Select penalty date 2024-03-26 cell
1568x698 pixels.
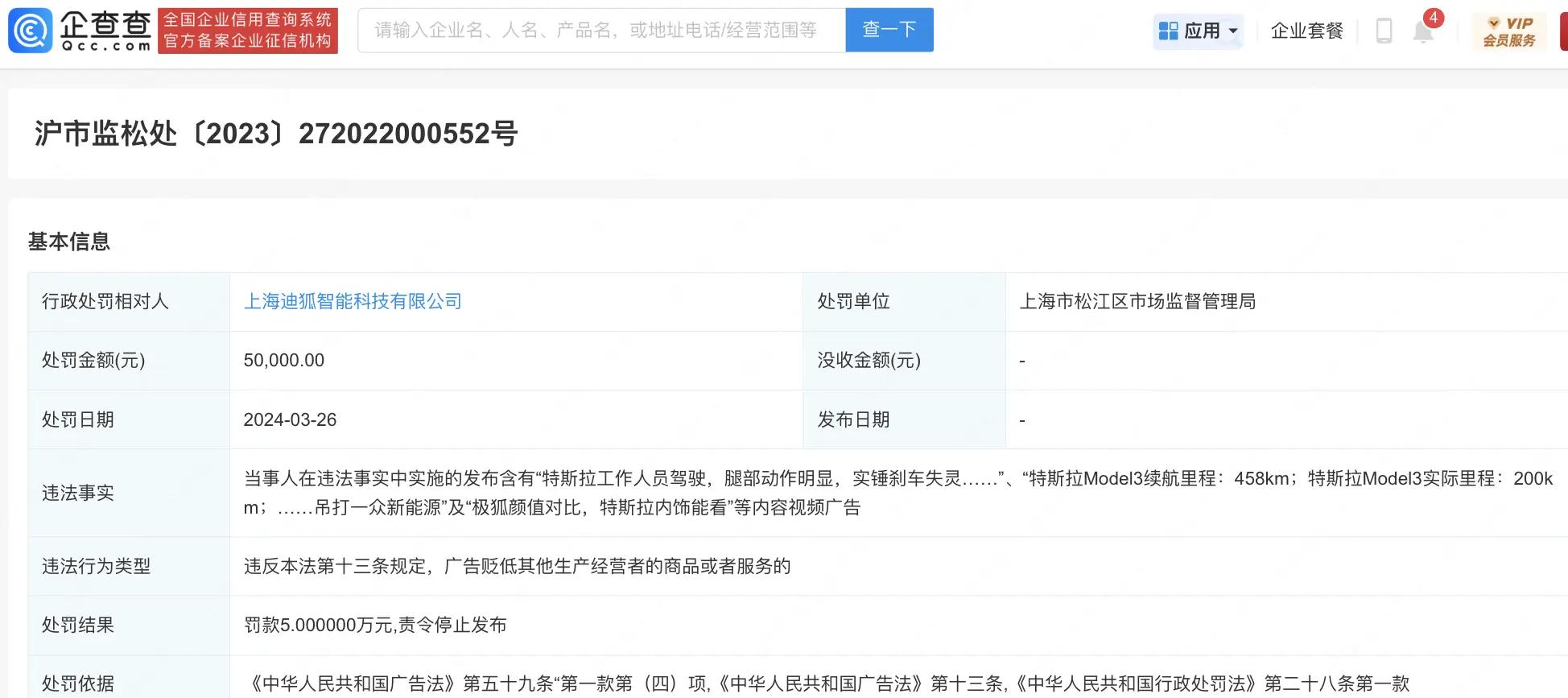[516, 419]
